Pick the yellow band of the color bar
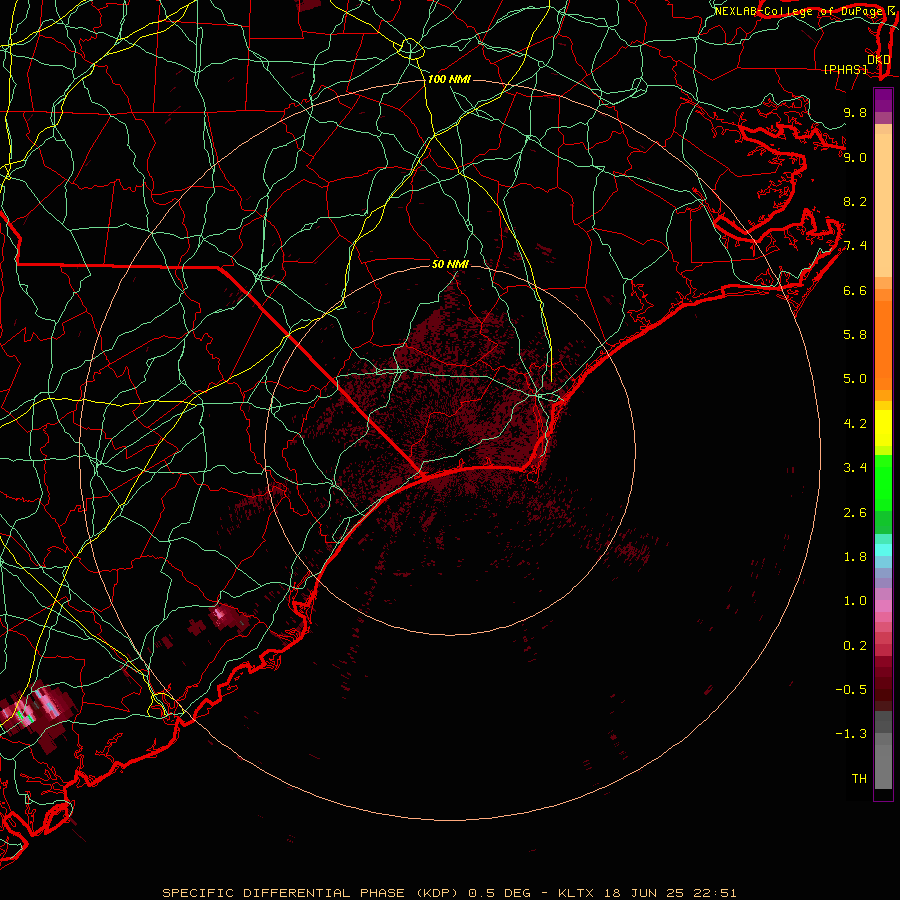 pos(883,428)
